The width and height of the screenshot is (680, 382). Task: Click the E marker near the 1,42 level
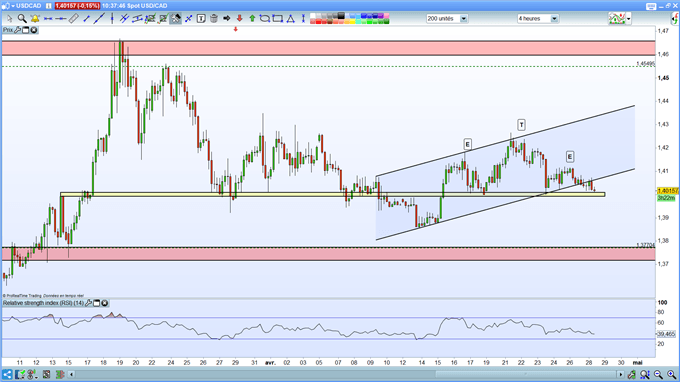pyautogui.click(x=467, y=144)
